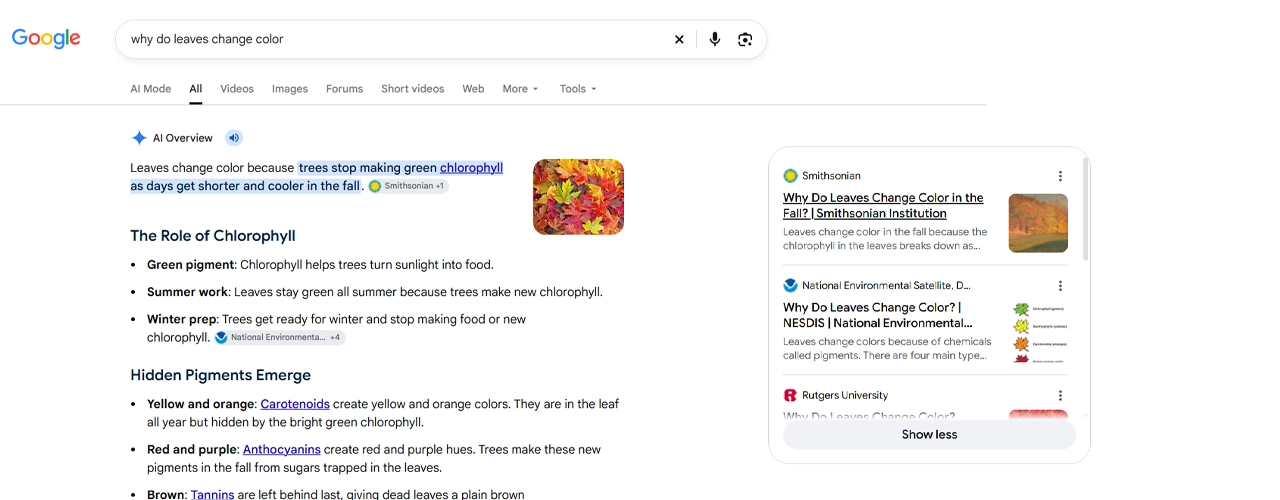
Task: Clear the search box with X icon
Action: coord(679,39)
